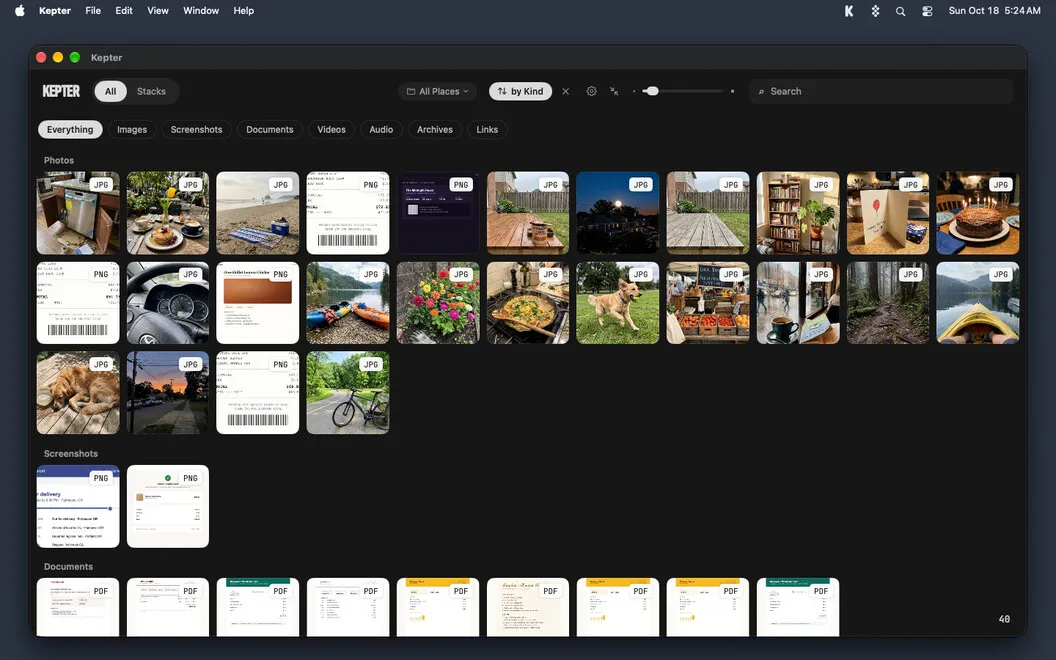The height and width of the screenshot is (660, 1056).
Task: Open the delivery tracking screenshot
Action: click(x=78, y=506)
